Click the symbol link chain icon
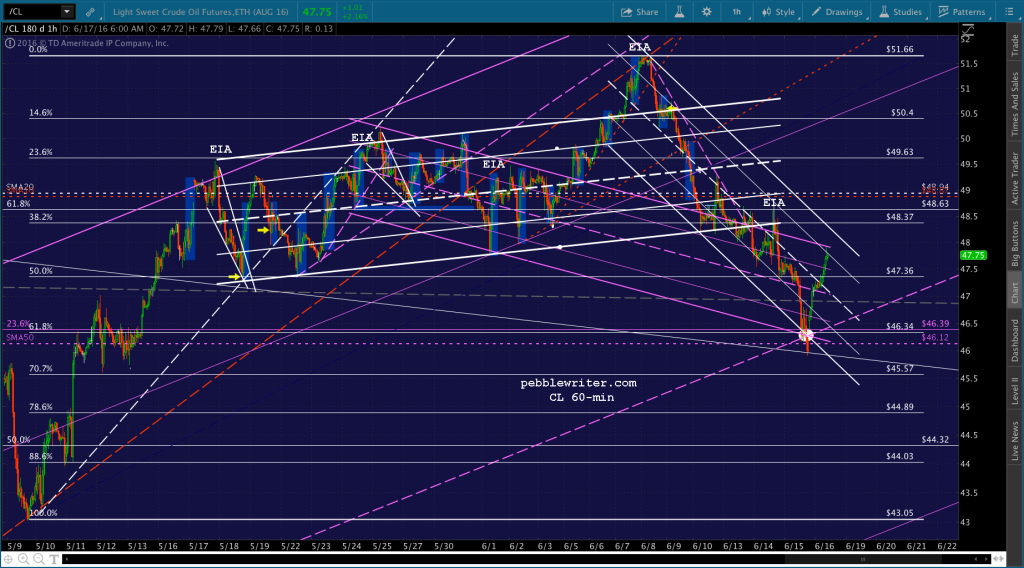 [x=90, y=12]
